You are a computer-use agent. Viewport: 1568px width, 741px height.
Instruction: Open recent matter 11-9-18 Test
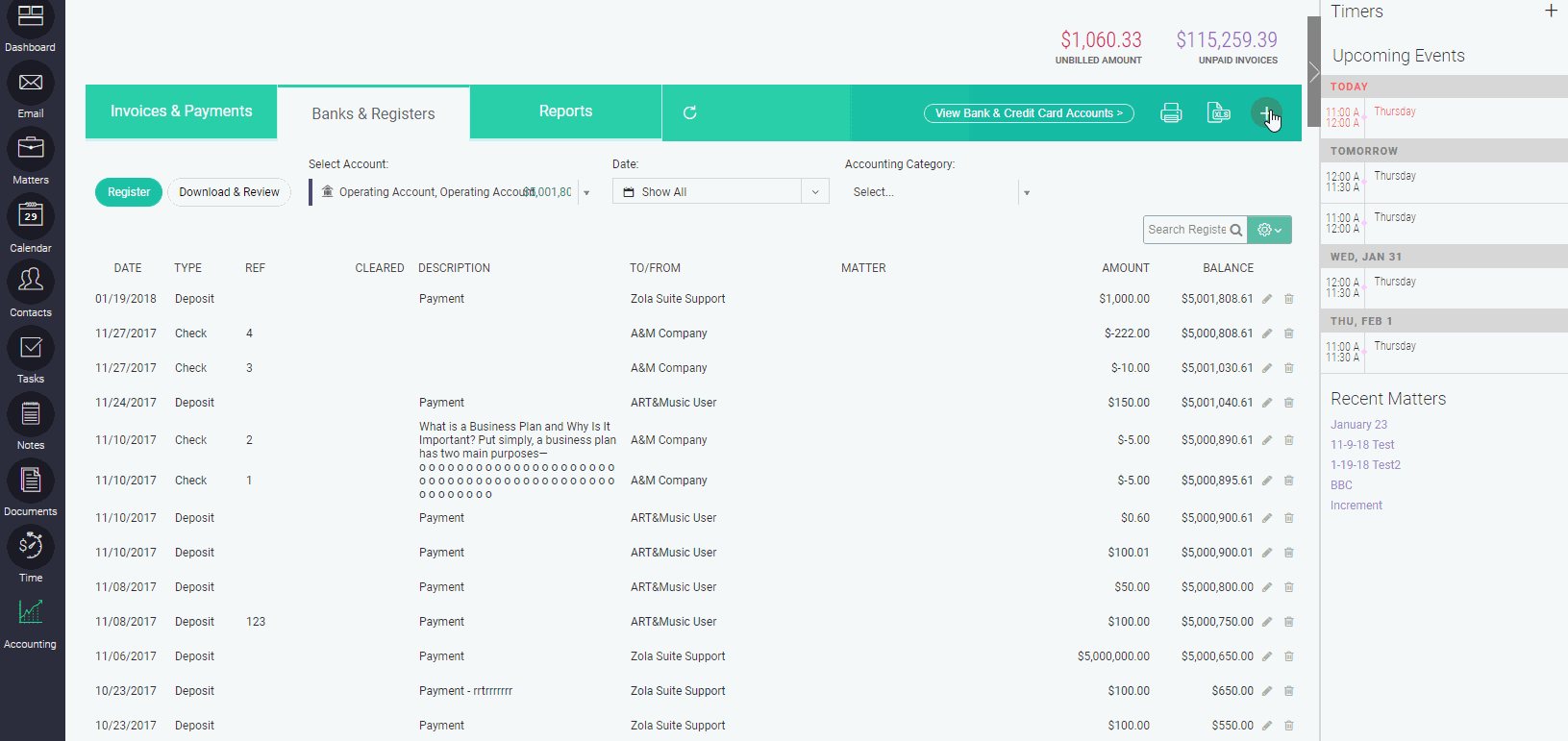[x=1362, y=445]
